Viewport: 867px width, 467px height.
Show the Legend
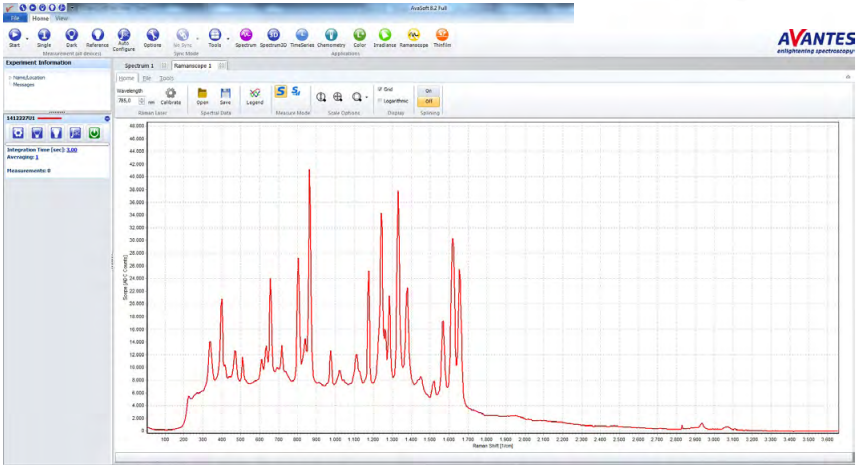(254, 96)
